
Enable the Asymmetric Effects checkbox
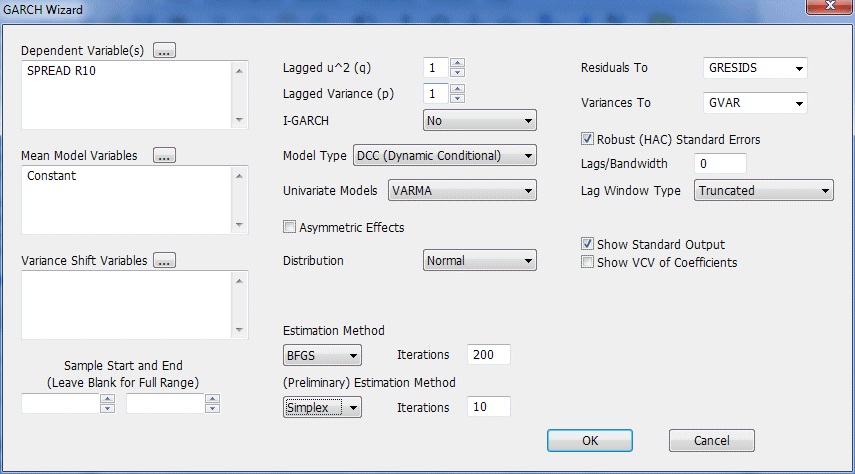pyautogui.click(x=291, y=228)
